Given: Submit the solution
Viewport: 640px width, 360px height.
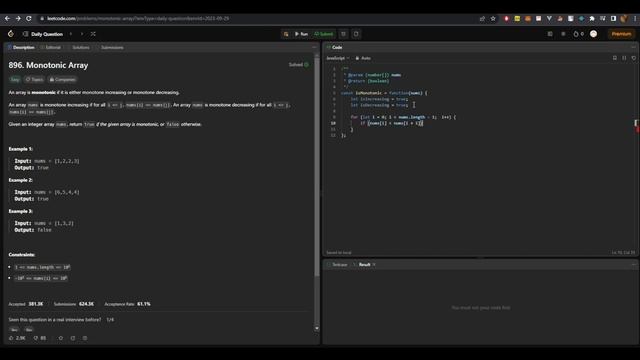Looking at the screenshot, I should [x=324, y=34].
